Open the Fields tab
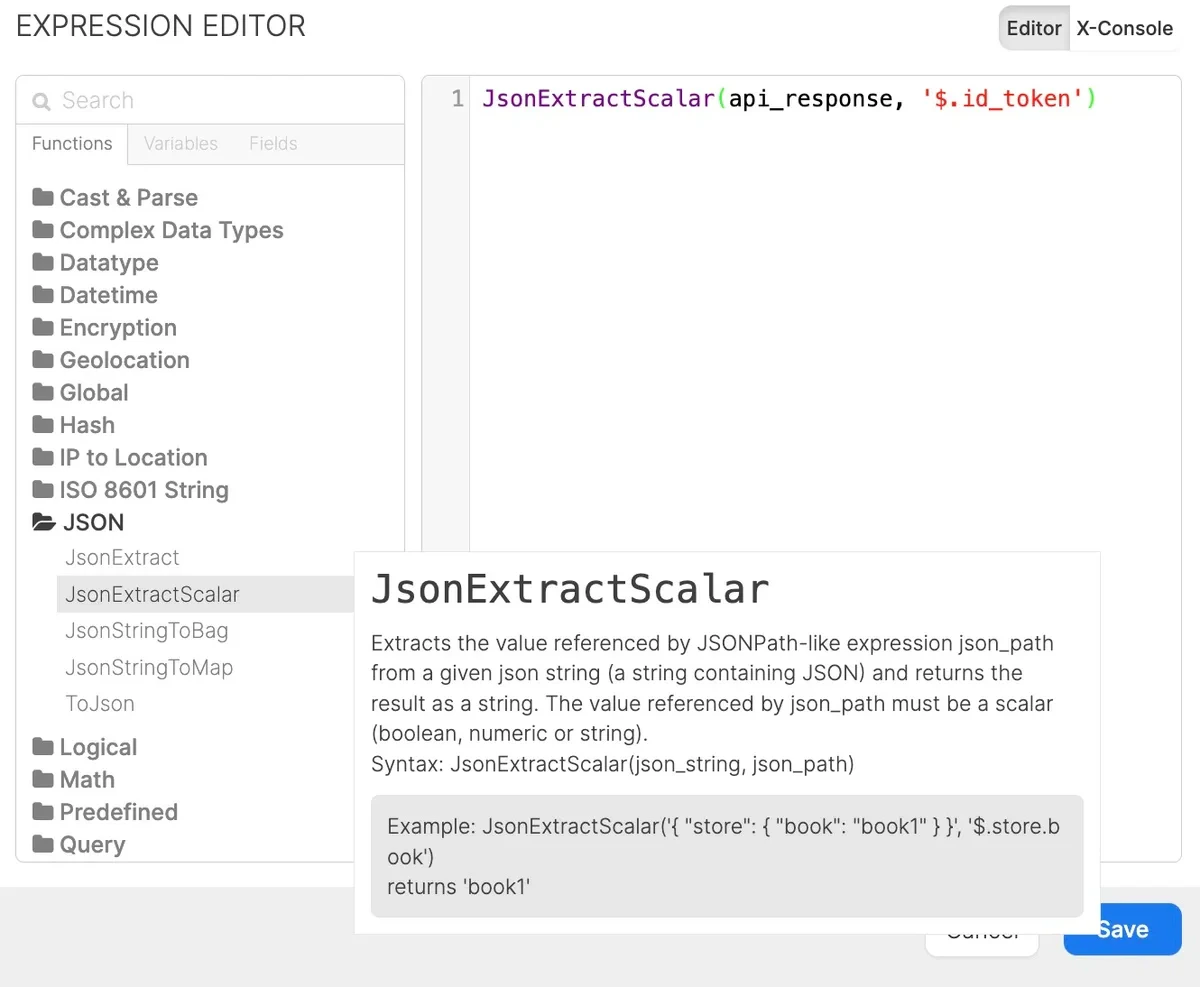This screenshot has height=987, width=1200. click(272, 143)
